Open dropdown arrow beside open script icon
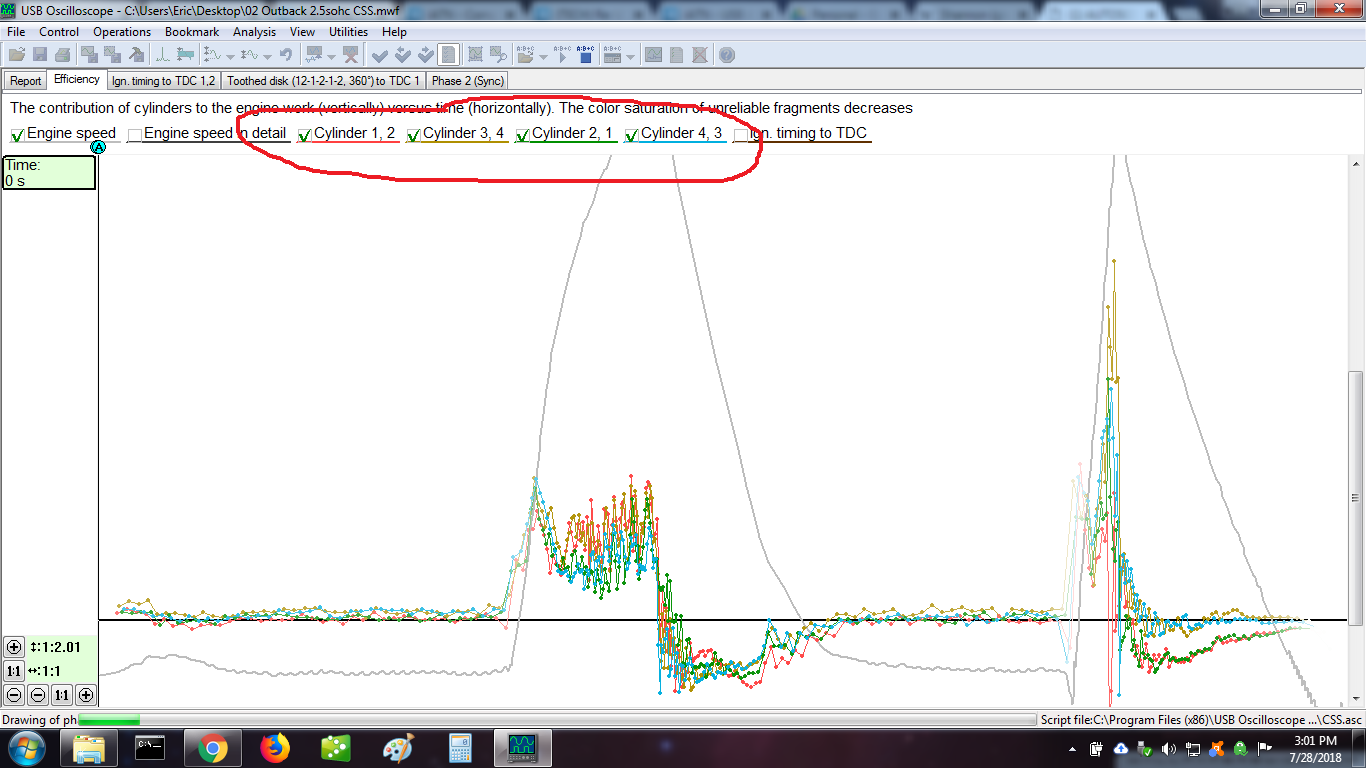The width and height of the screenshot is (1366, 768). tap(543, 56)
